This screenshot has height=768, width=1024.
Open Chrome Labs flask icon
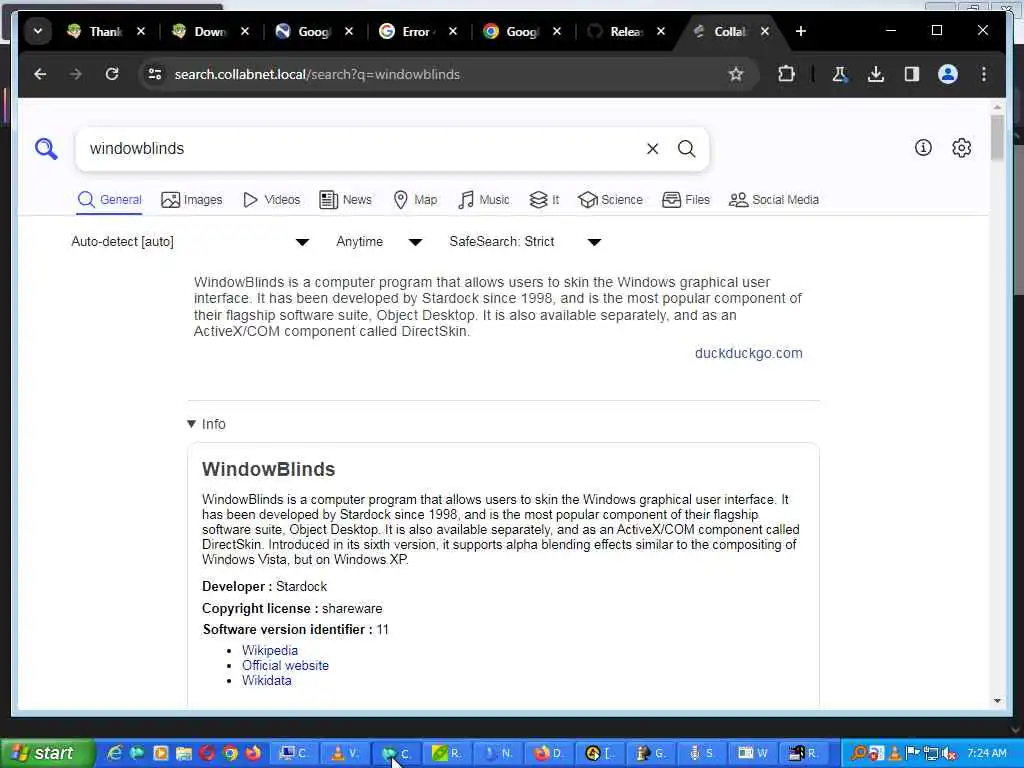[x=840, y=74]
